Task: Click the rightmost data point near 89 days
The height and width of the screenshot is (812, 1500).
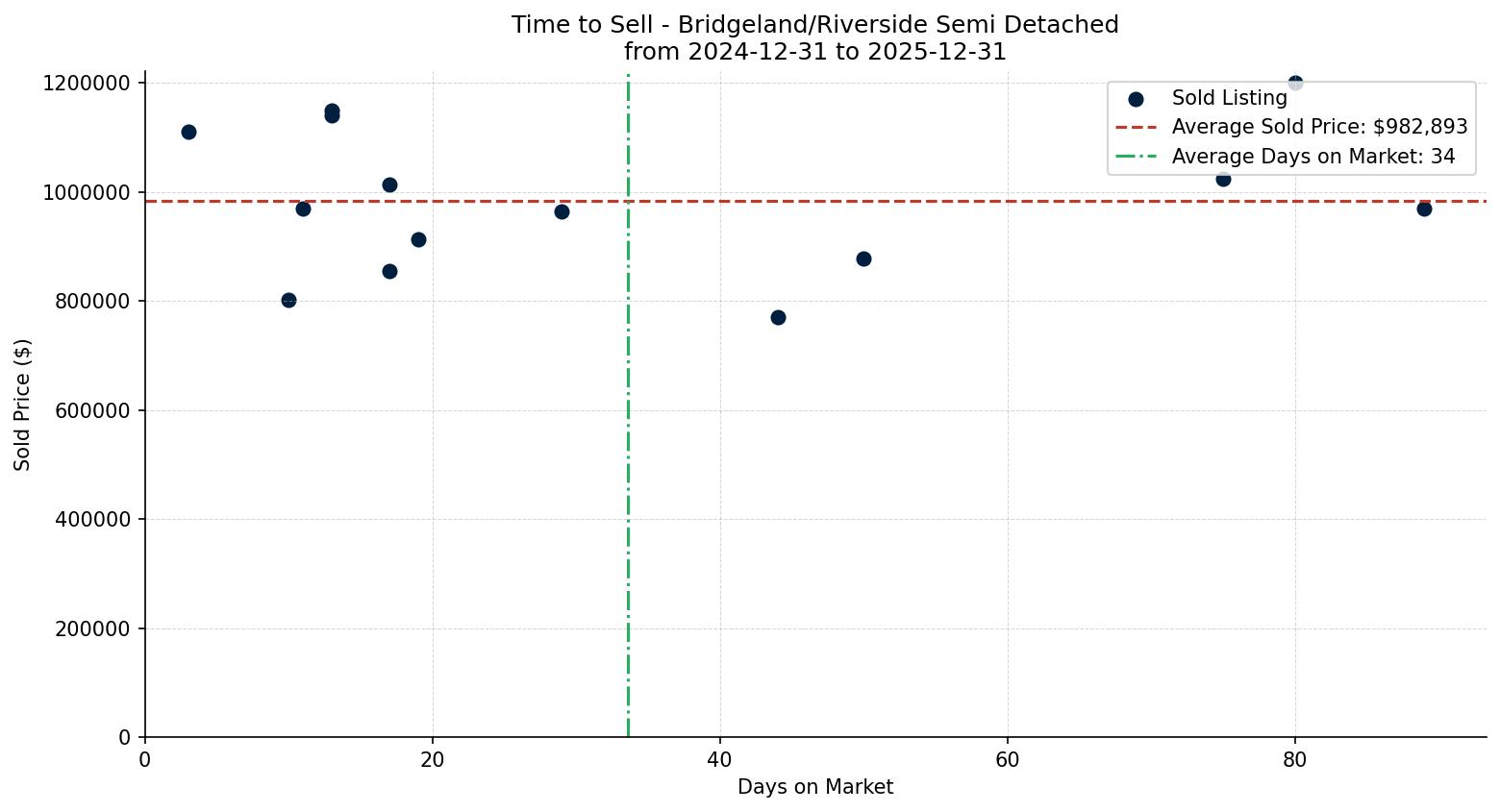Action: (1424, 209)
